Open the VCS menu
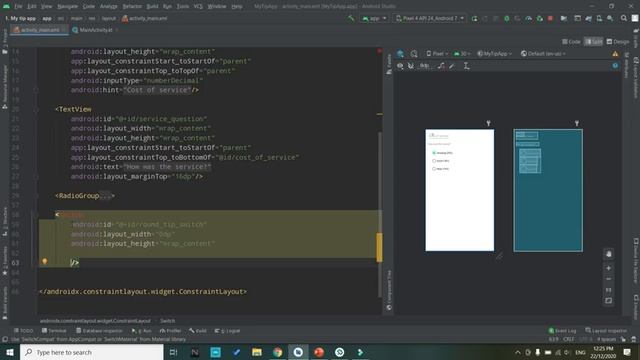 point(198,7)
